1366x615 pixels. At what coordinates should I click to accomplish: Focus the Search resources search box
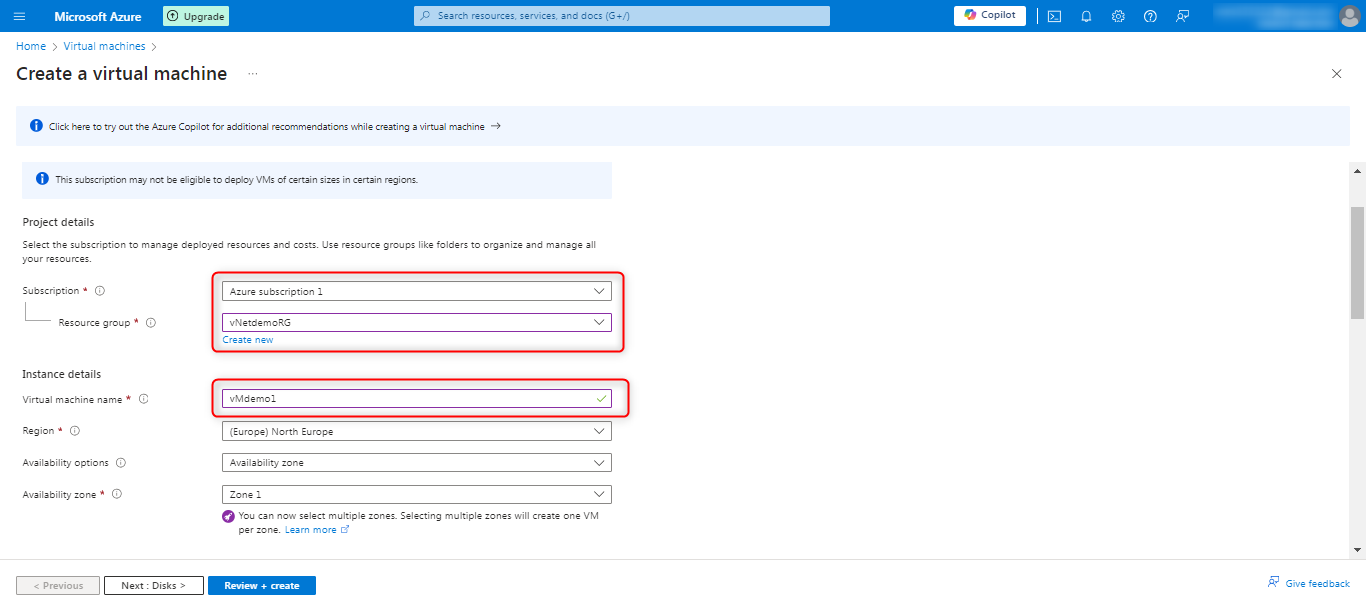[622, 16]
